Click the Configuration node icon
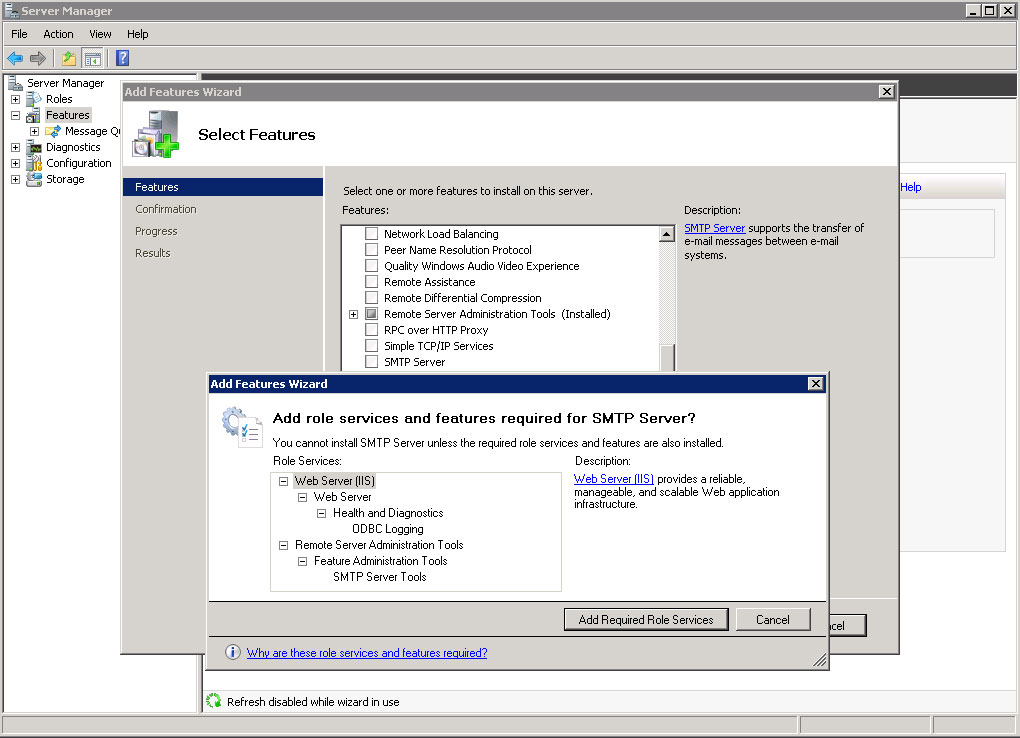Viewport: 1020px width, 738px height. pyautogui.click(x=34, y=163)
